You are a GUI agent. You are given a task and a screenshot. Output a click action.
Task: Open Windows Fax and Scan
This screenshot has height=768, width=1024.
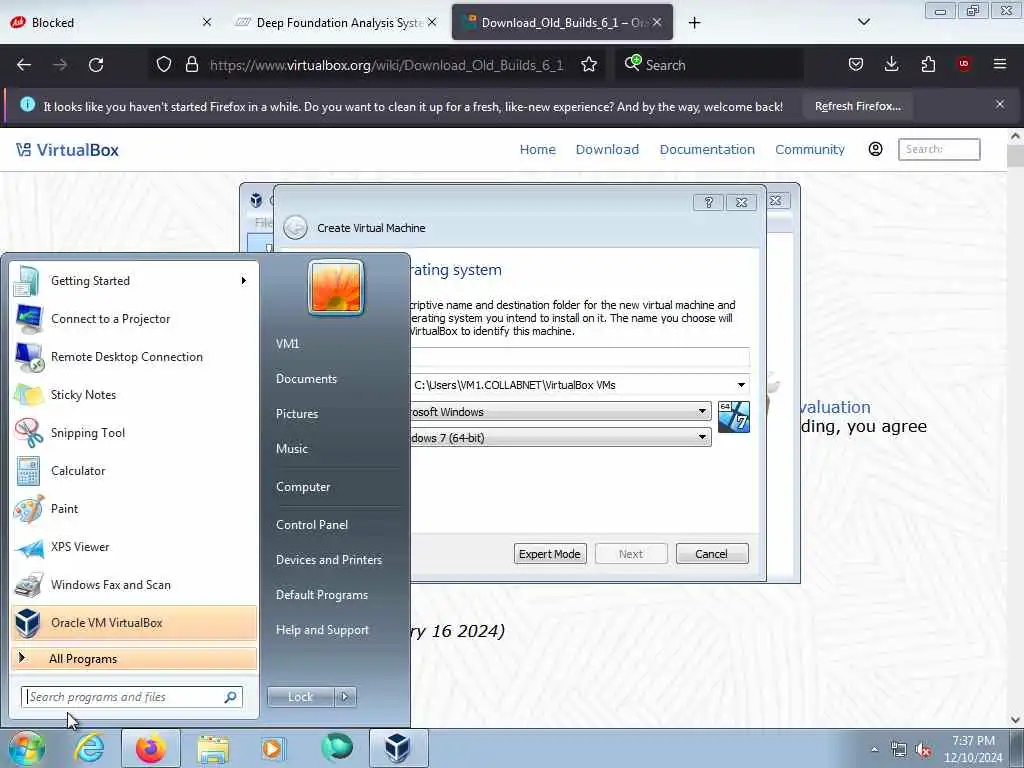pyautogui.click(x=134, y=584)
